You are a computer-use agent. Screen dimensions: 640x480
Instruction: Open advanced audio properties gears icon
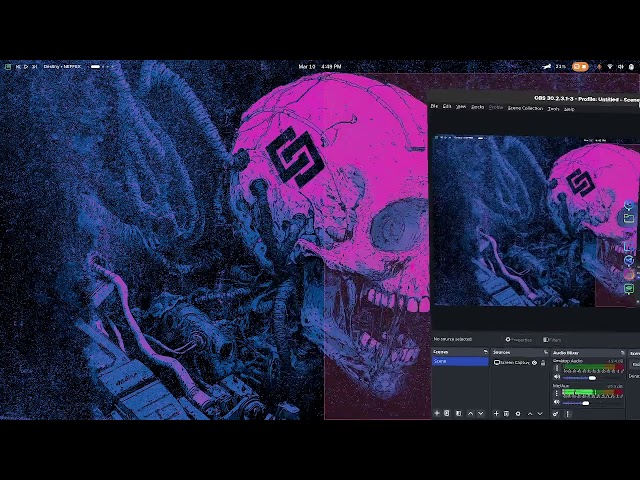556,413
